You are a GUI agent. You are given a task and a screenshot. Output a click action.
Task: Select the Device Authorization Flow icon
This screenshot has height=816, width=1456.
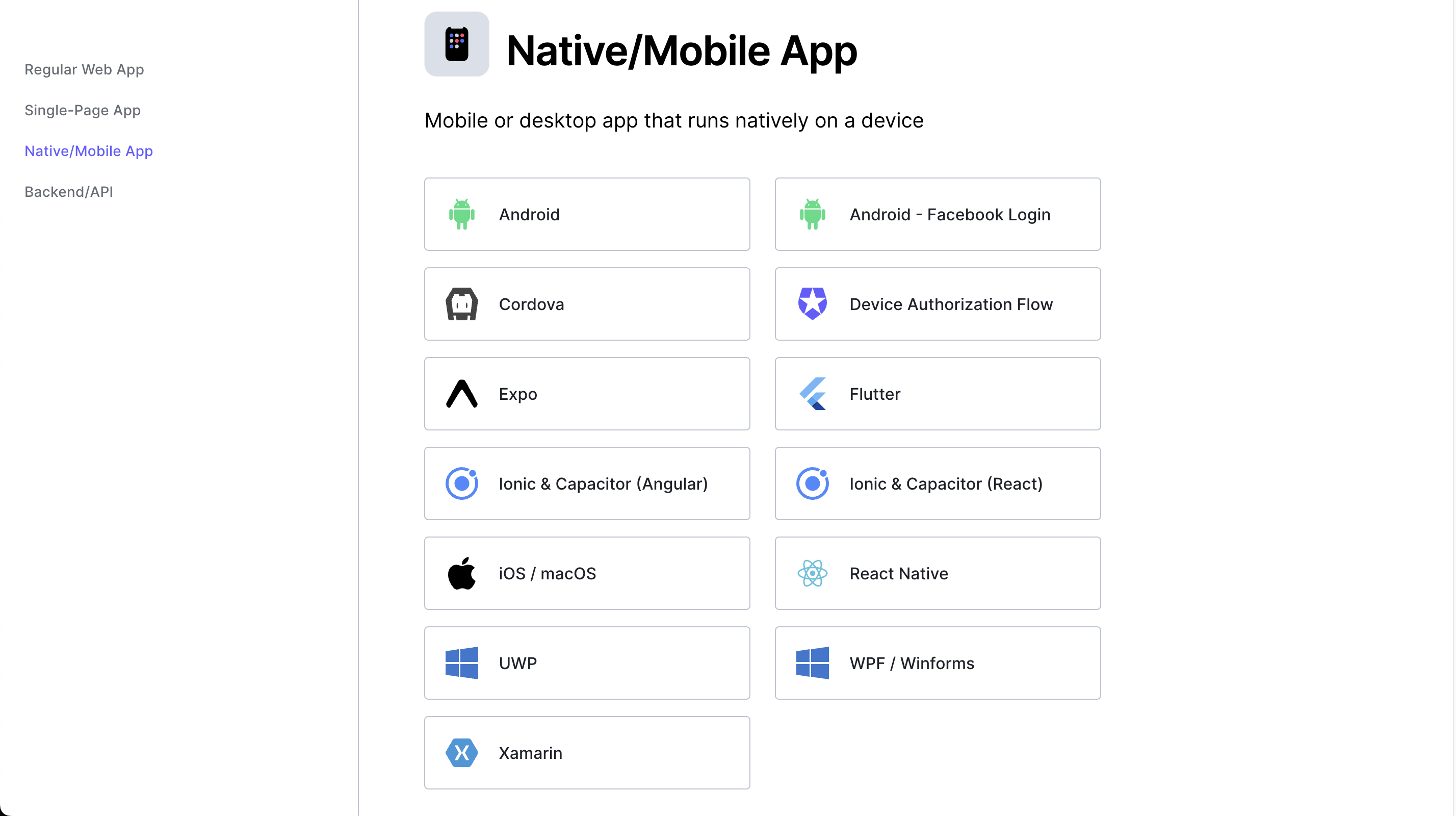(x=812, y=303)
